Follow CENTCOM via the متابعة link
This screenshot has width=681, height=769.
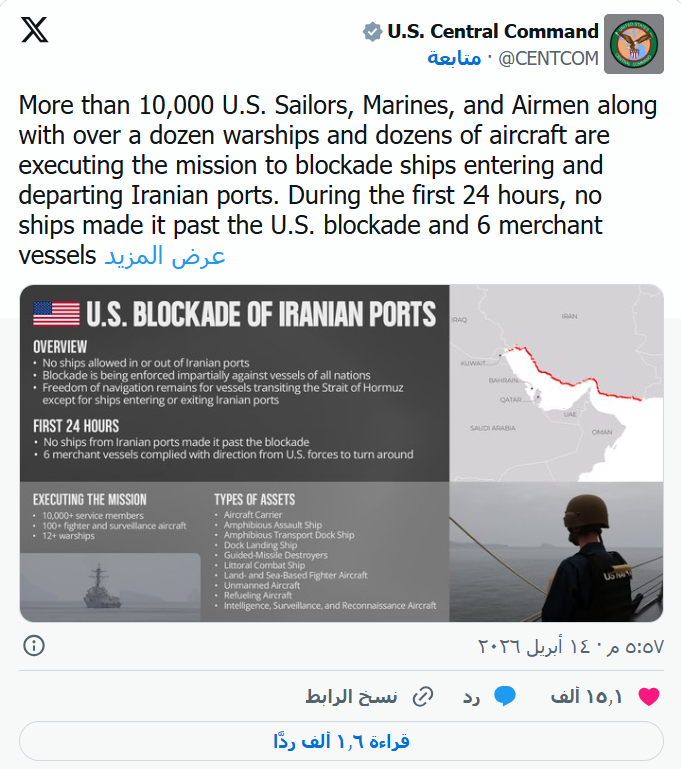pyautogui.click(x=454, y=58)
